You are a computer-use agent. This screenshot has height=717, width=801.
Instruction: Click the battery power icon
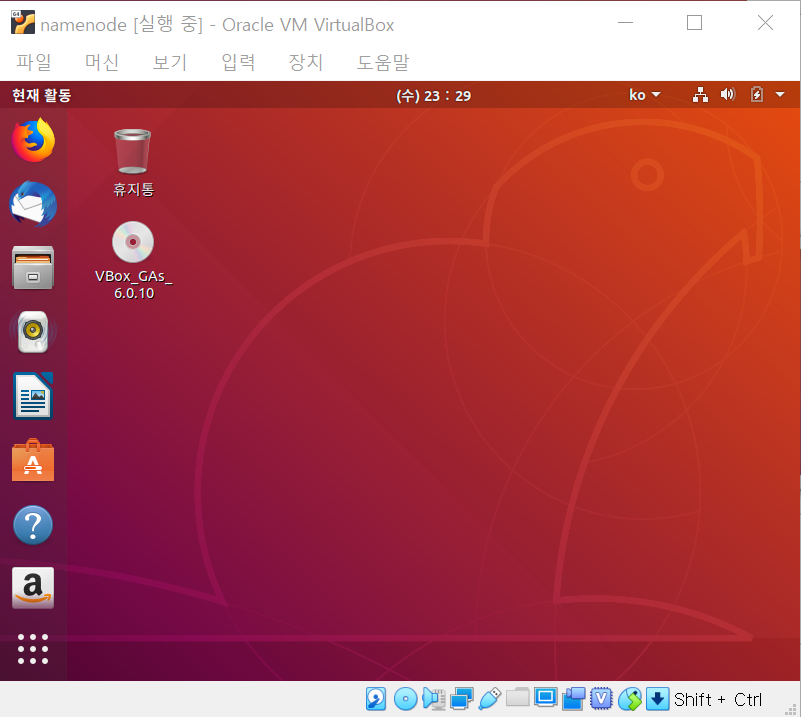(x=757, y=94)
